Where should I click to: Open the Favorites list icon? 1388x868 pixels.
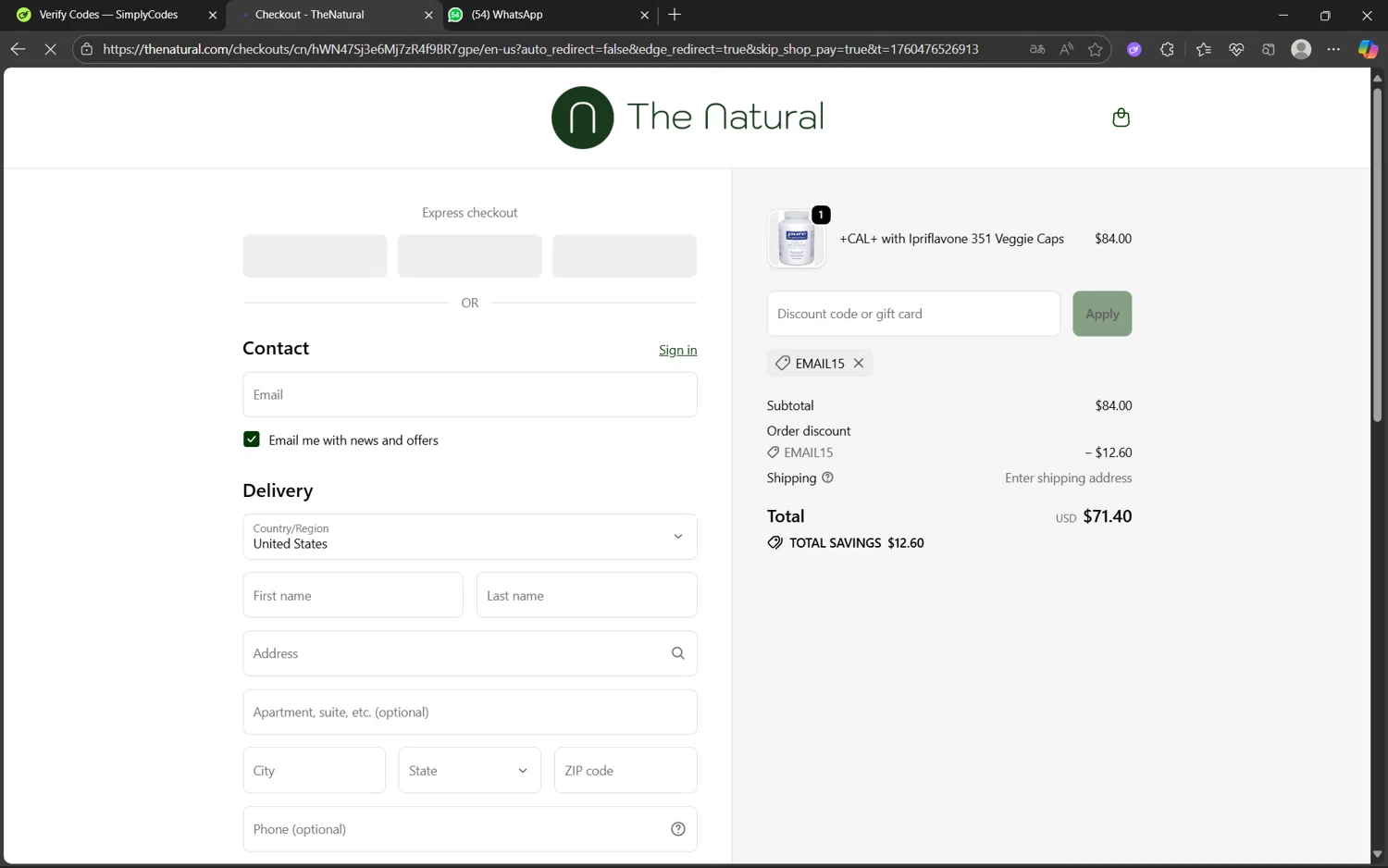(x=1203, y=49)
